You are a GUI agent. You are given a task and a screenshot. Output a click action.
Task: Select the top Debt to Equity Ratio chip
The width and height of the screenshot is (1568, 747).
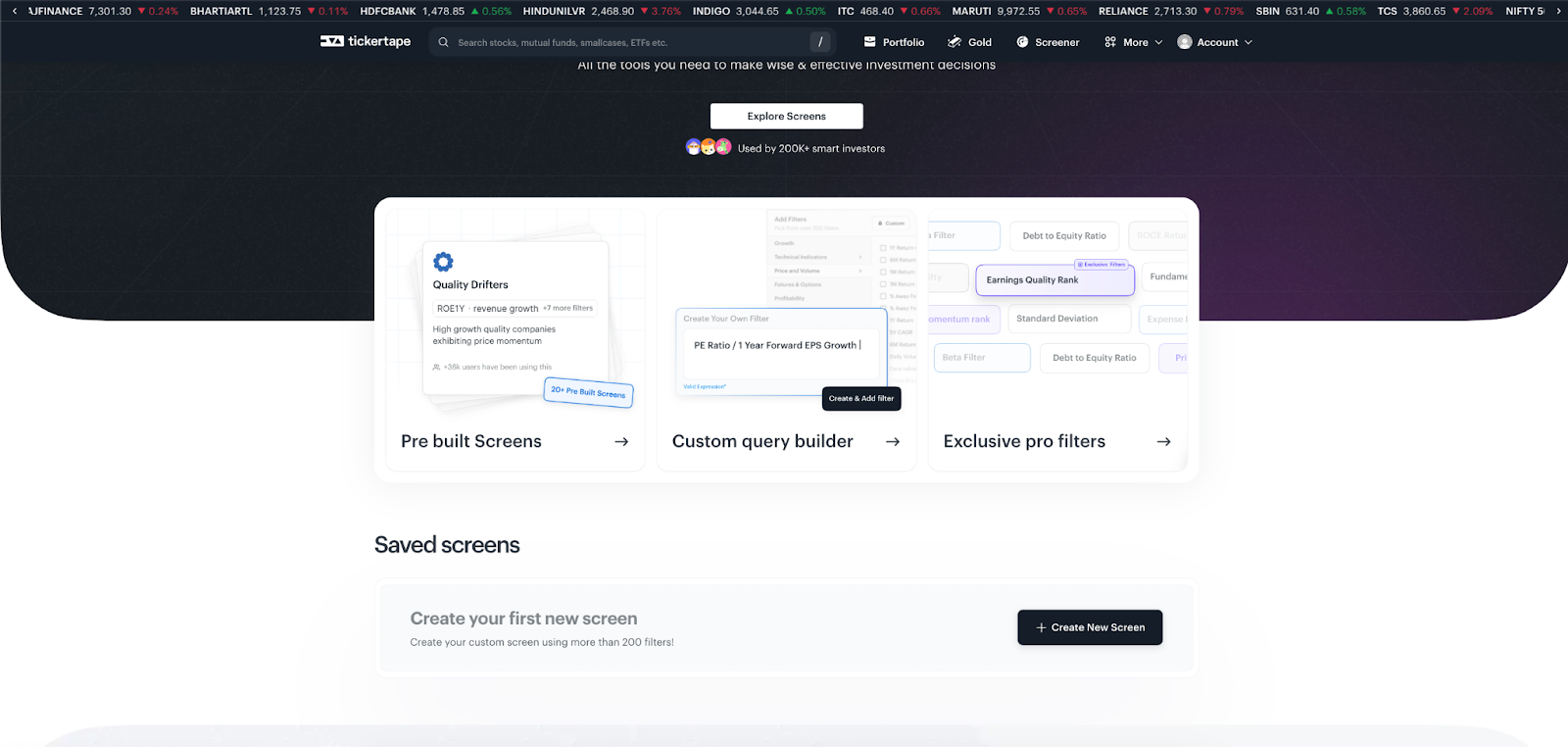coord(1064,235)
